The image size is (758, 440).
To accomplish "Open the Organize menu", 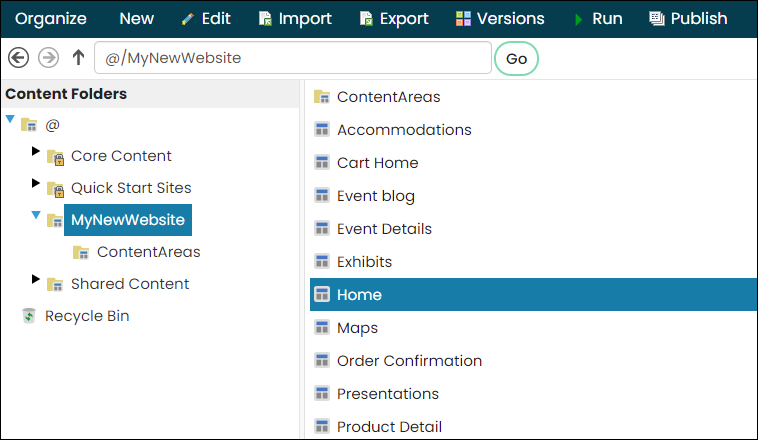I will pos(51,18).
